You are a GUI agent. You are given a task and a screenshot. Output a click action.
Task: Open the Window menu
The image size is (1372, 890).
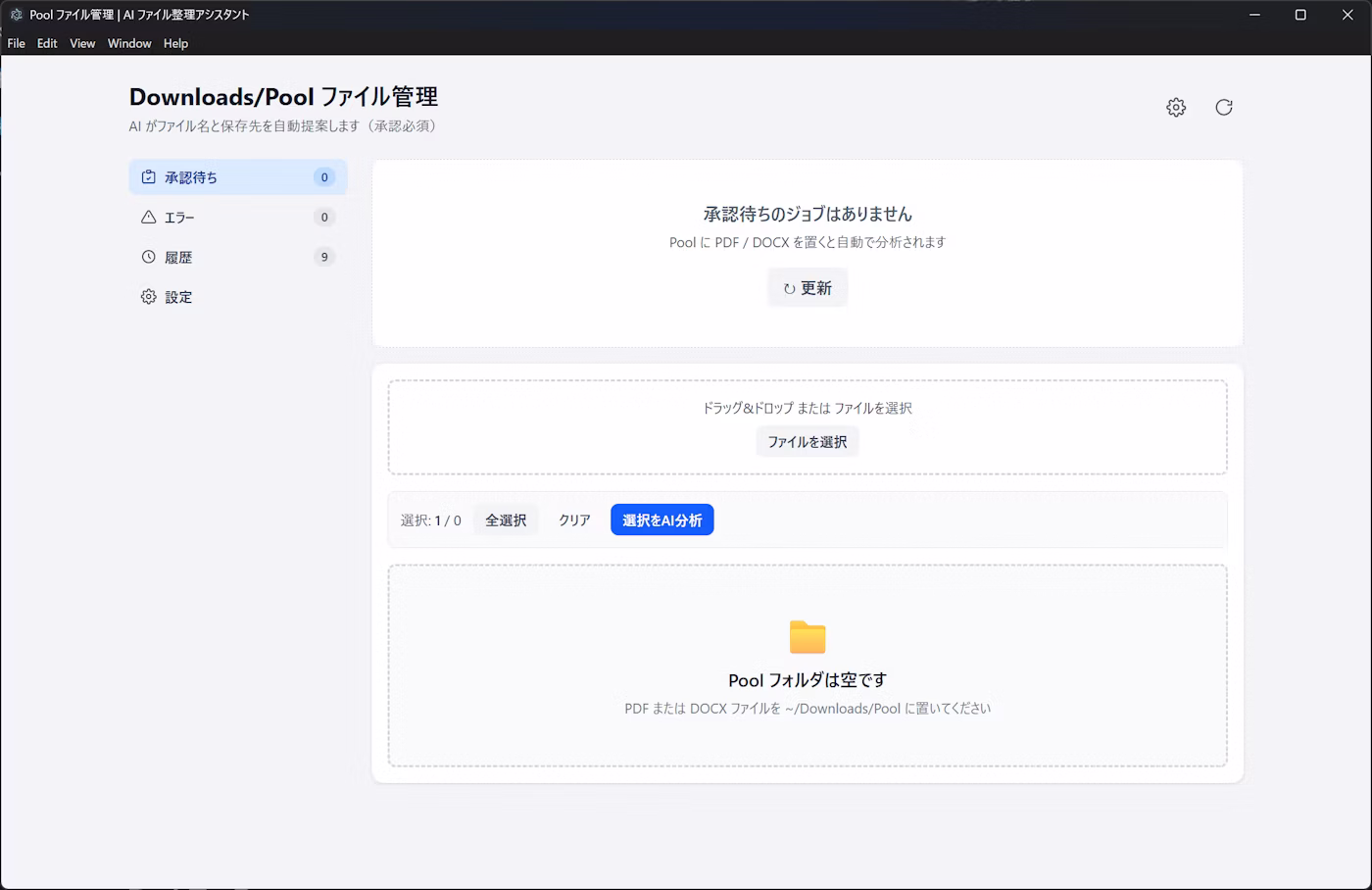tap(129, 43)
